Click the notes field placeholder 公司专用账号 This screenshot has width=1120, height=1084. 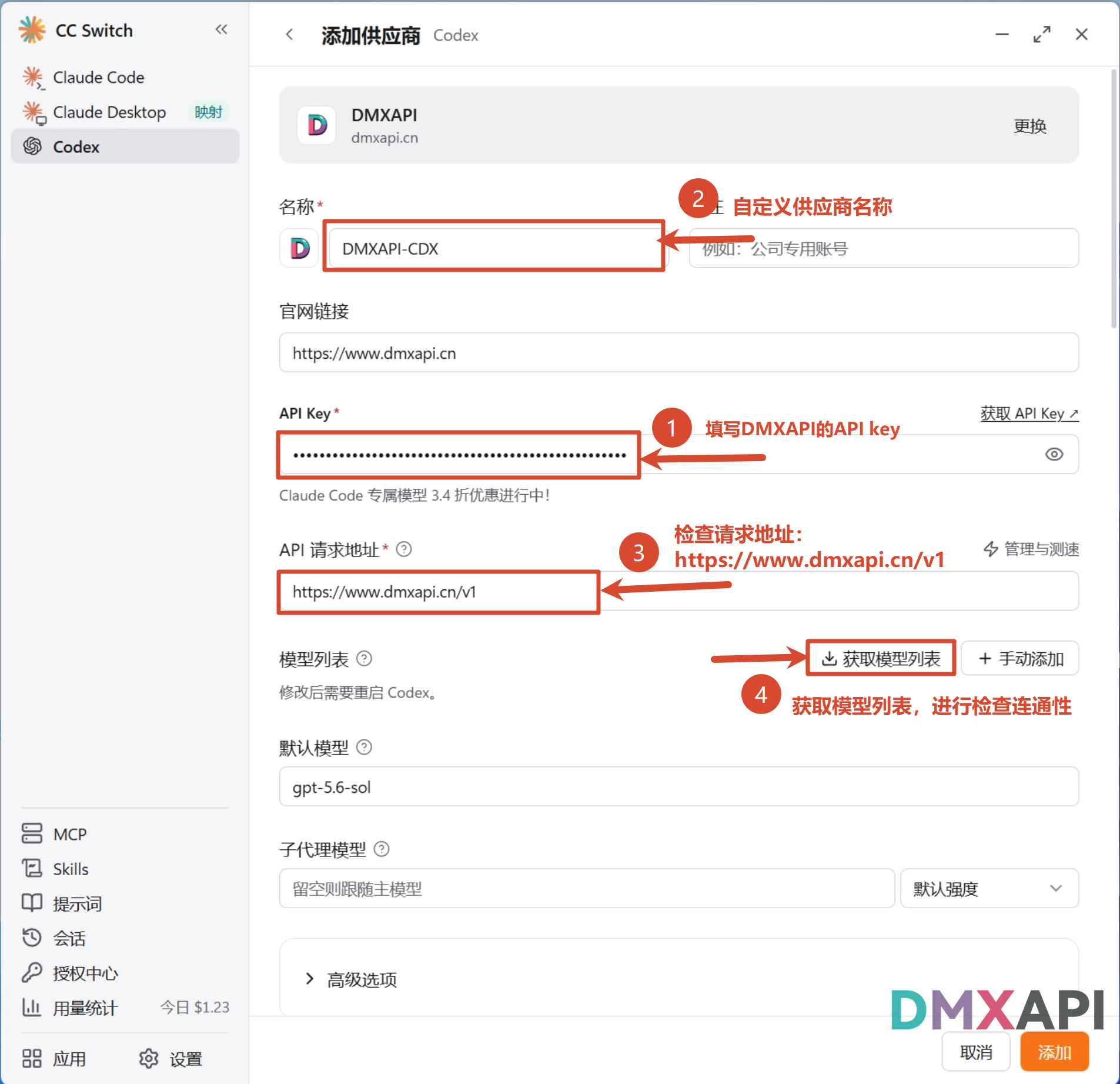pos(884,248)
